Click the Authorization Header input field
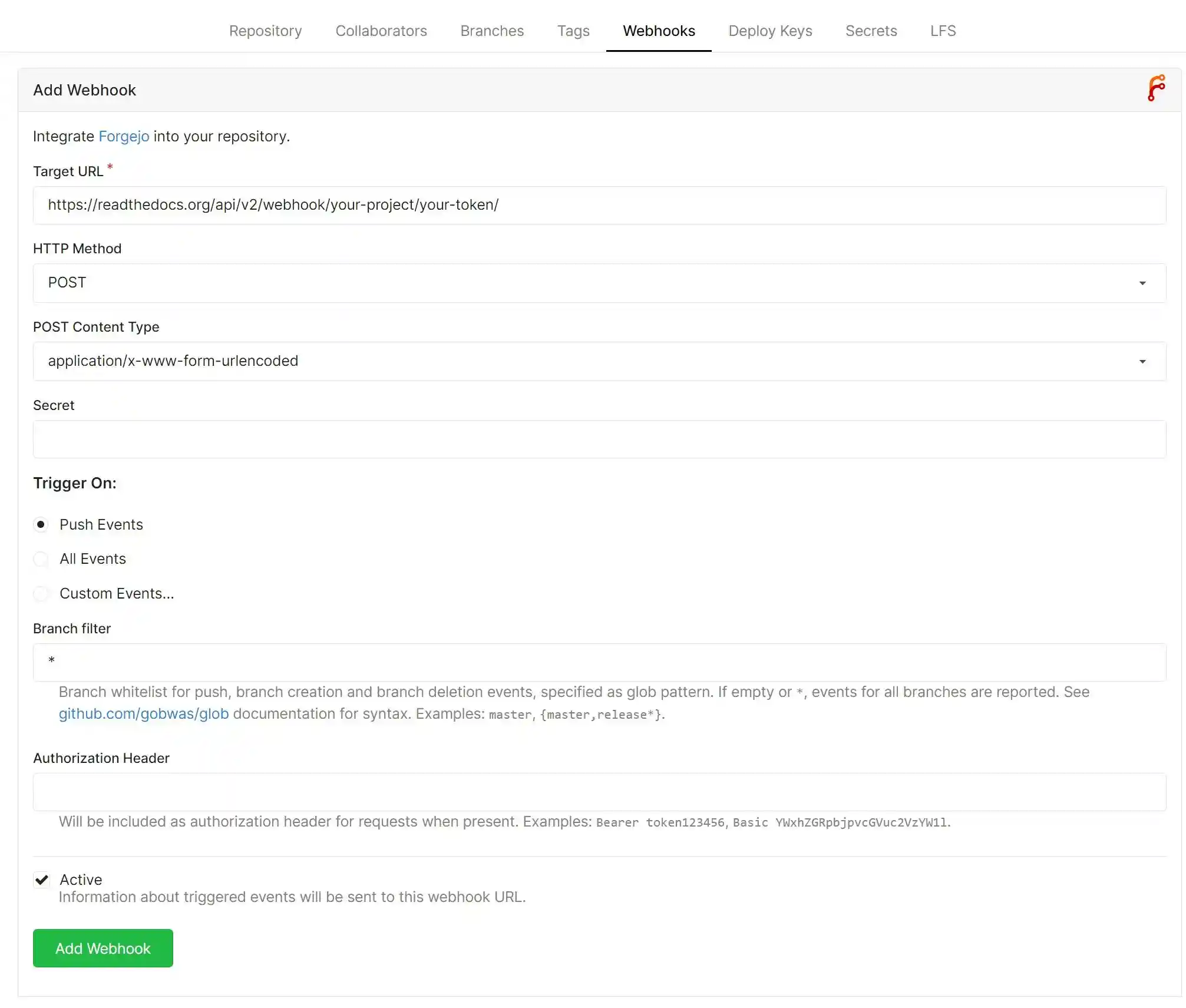Viewport: 1186px width, 1008px height. click(x=599, y=792)
